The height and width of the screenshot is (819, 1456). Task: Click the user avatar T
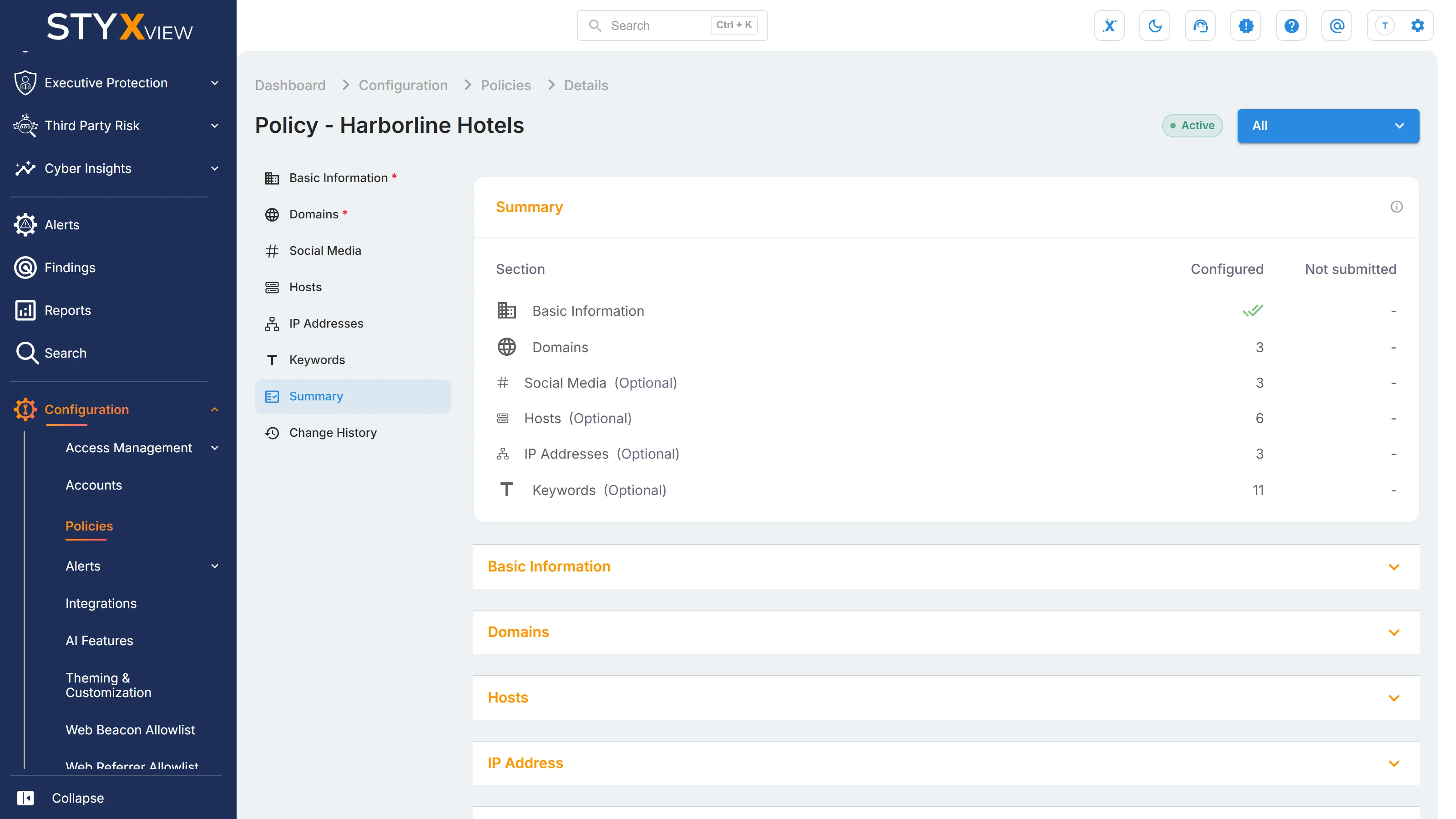(x=1385, y=25)
